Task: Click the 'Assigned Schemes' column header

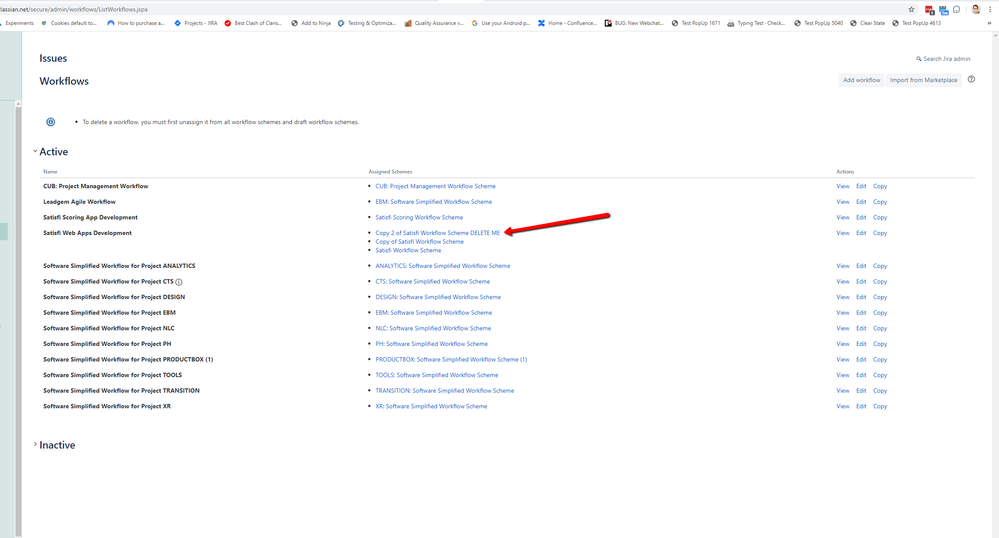Action: point(390,171)
